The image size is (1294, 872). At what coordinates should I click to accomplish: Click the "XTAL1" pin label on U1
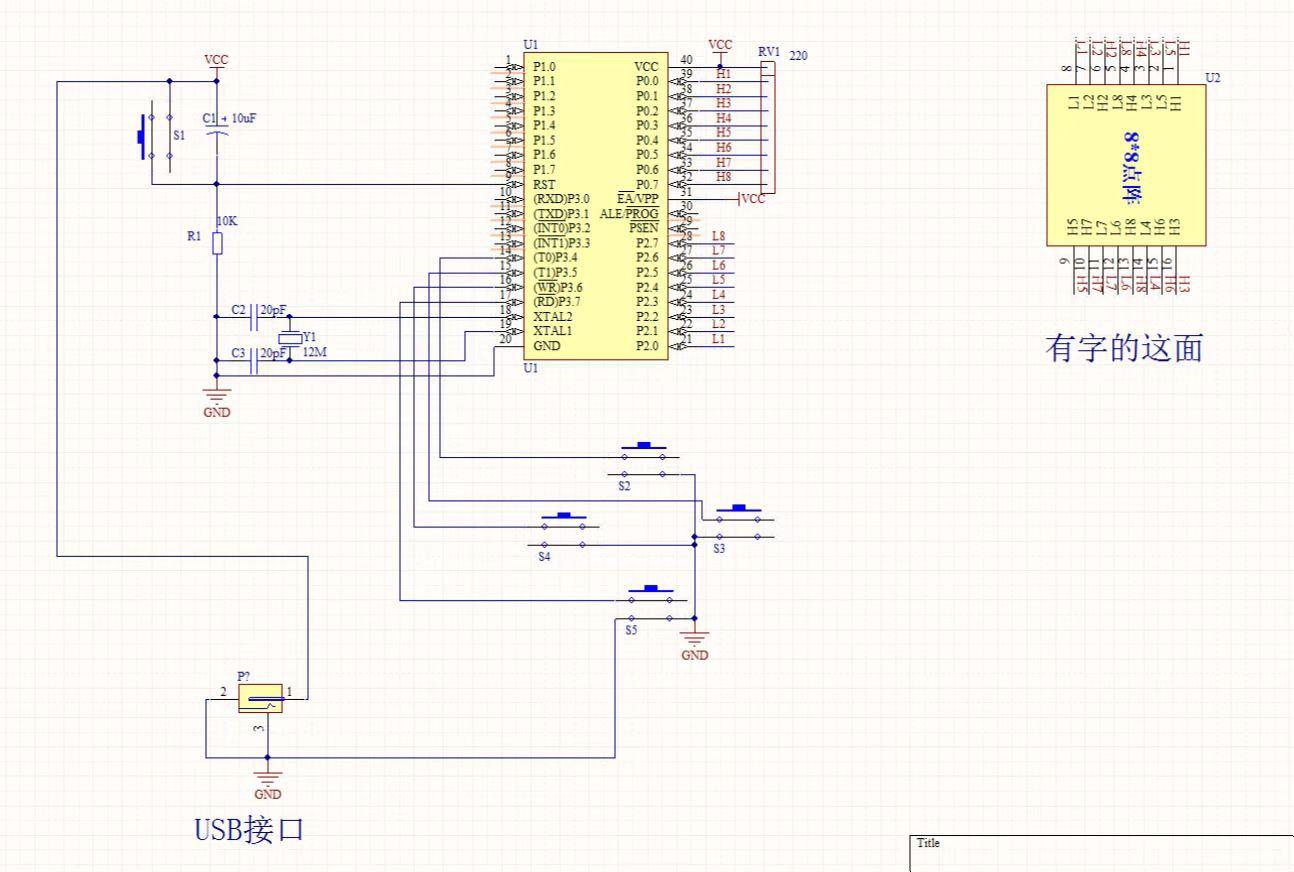pos(552,331)
